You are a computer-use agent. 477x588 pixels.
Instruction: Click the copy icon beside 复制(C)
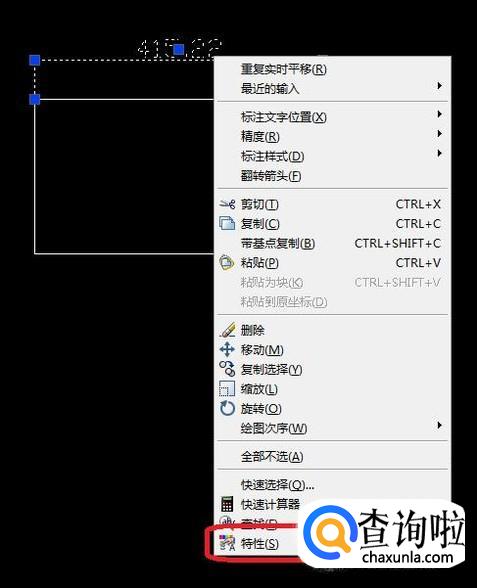227,224
